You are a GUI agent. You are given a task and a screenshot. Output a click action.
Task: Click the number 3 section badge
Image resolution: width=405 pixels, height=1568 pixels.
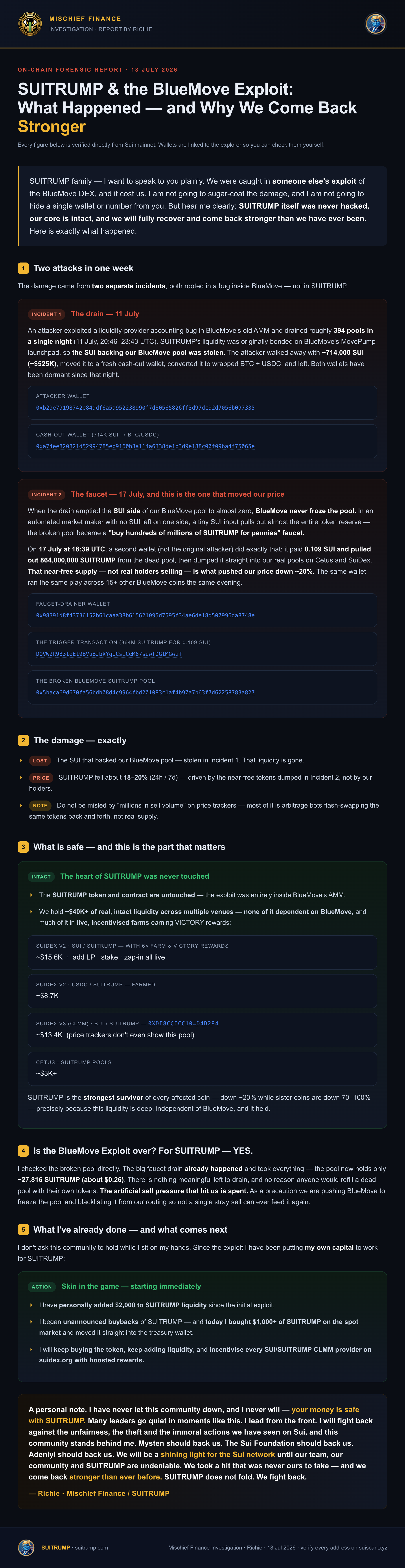click(23, 847)
